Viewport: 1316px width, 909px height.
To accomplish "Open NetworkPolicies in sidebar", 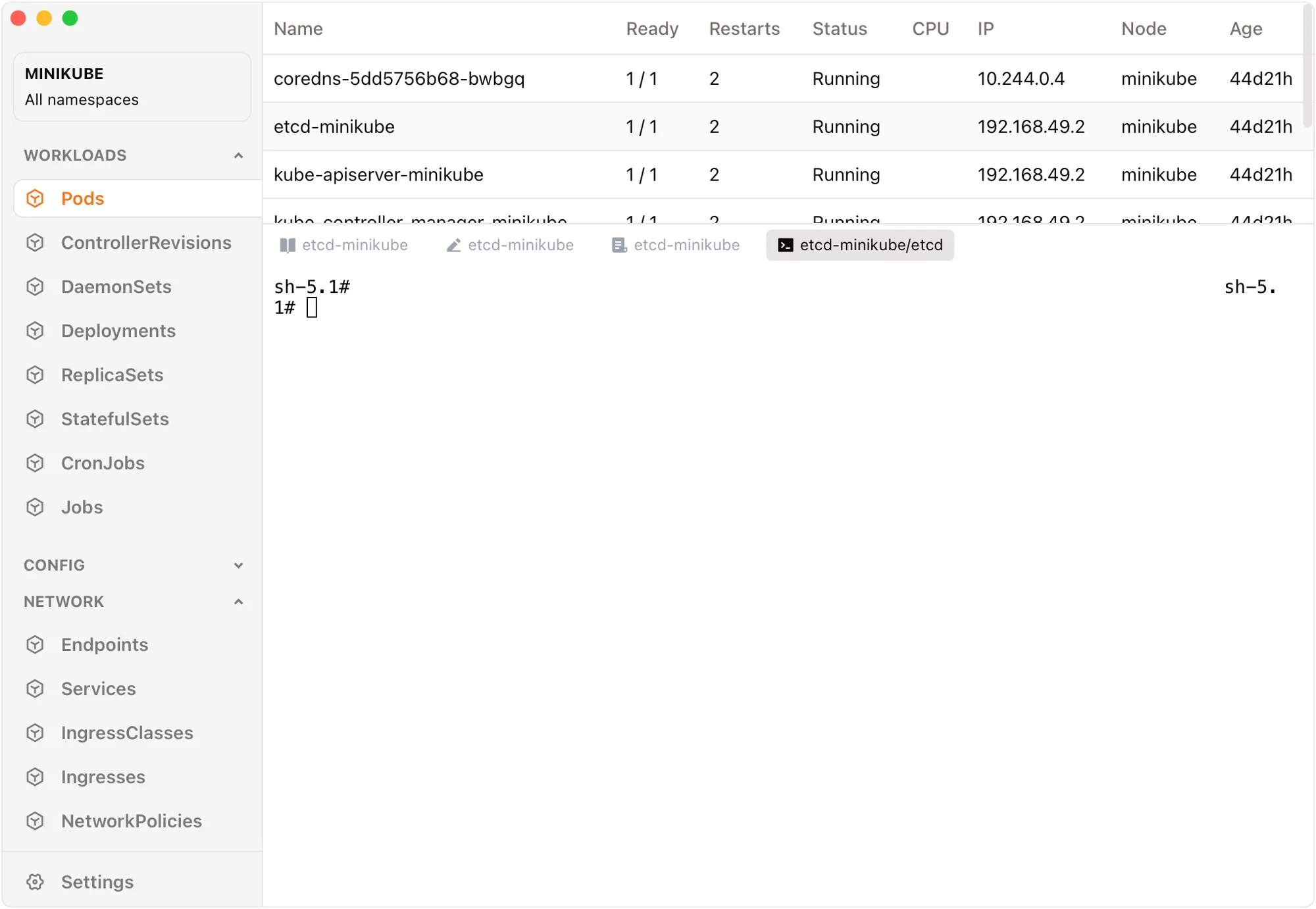I will [131, 821].
